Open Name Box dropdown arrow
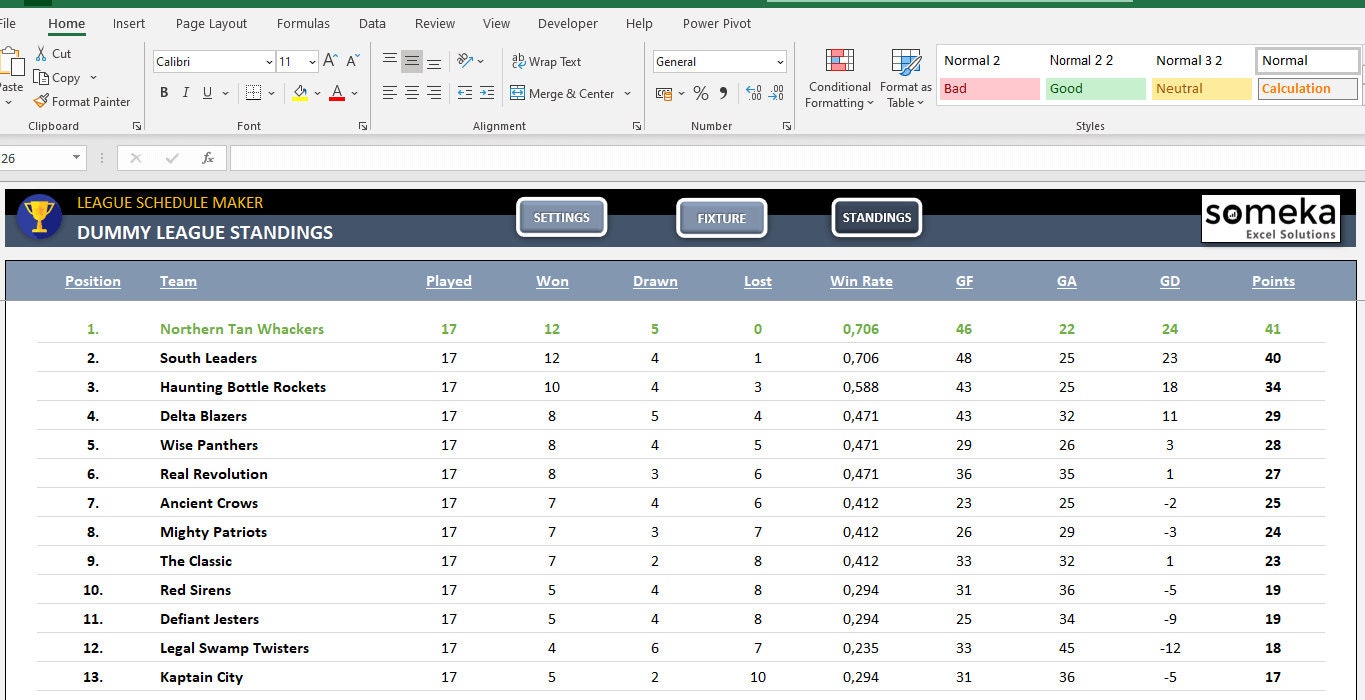1365x700 pixels. coord(77,158)
